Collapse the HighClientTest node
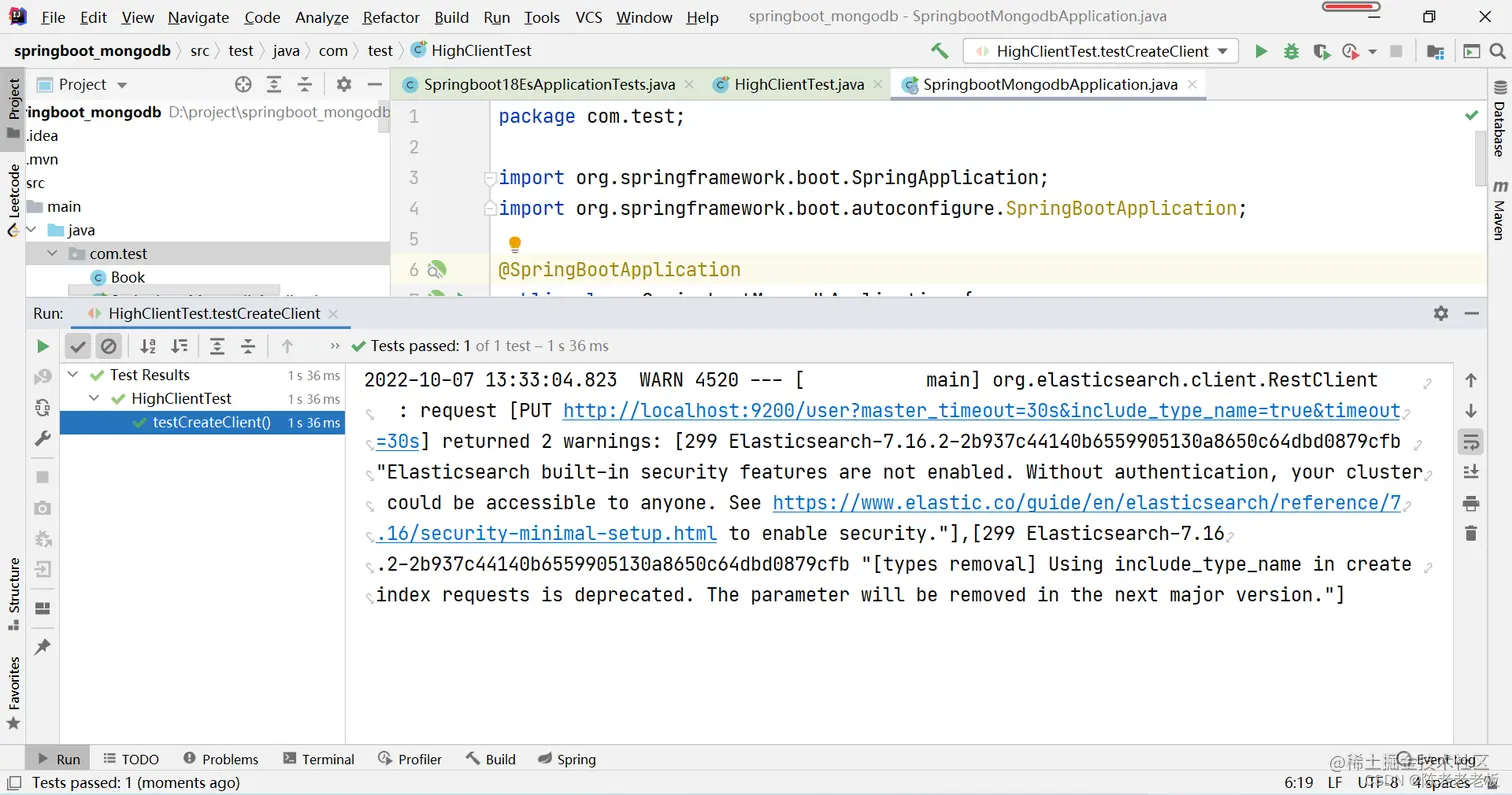This screenshot has height=795, width=1512. tap(94, 399)
